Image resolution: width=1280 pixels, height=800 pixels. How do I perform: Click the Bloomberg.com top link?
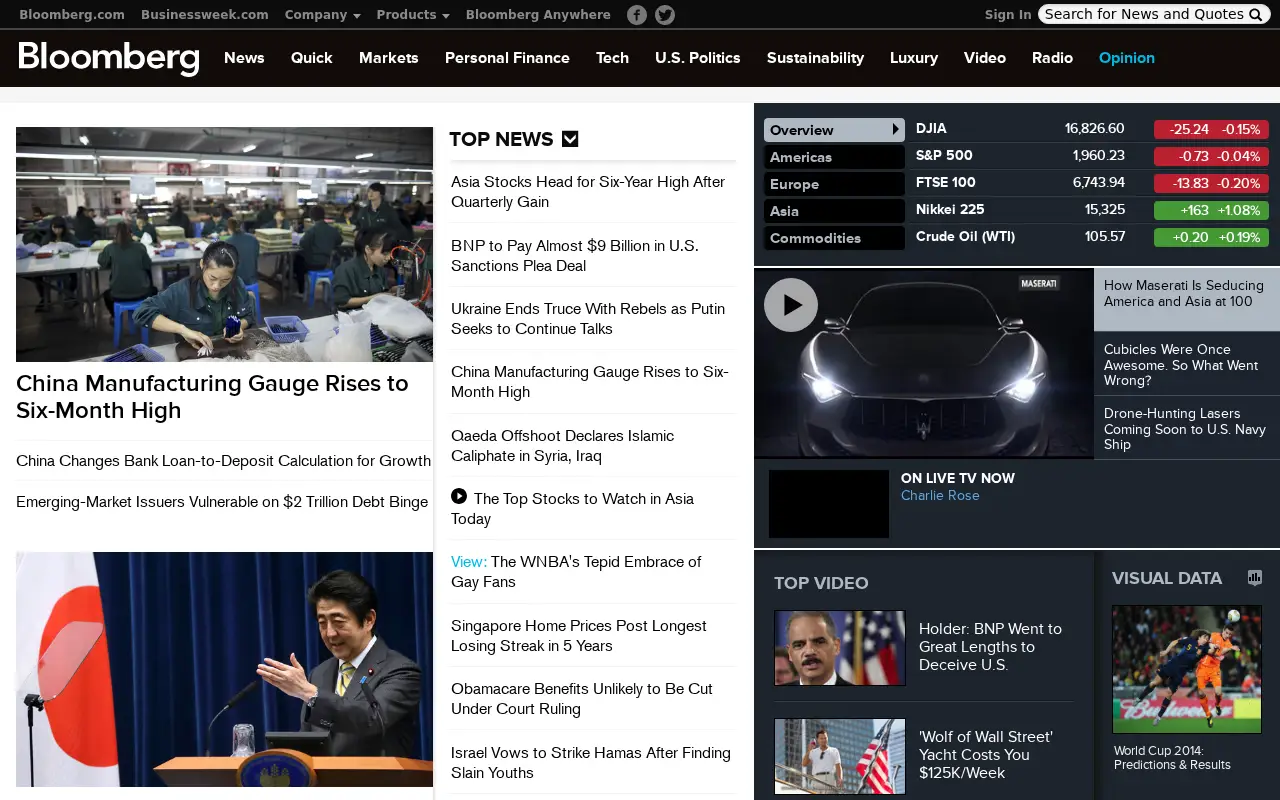tap(72, 15)
